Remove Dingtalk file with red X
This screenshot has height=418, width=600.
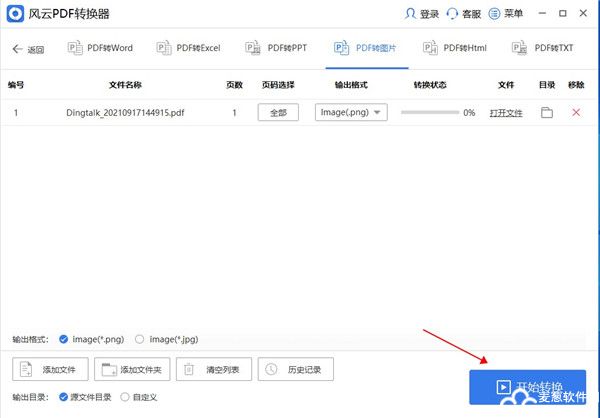pyautogui.click(x=576, y=113)
